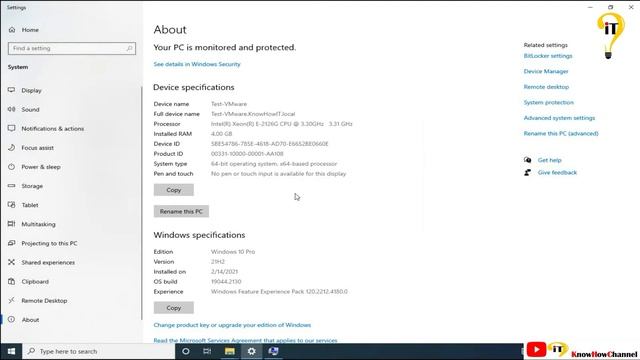Select the Version value 21H2
The width and height of the screenshot is (640, 360).
(218, 262)
